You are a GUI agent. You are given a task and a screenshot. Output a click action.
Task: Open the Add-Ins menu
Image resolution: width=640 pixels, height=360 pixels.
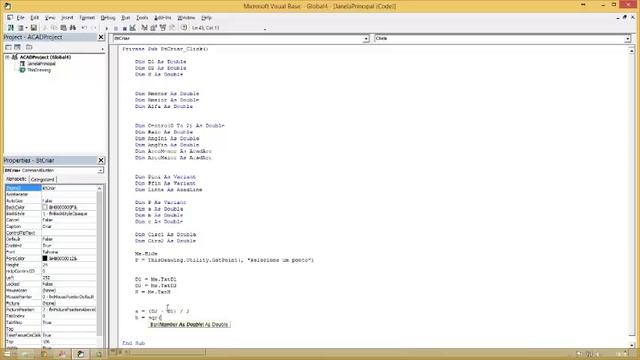163,18
